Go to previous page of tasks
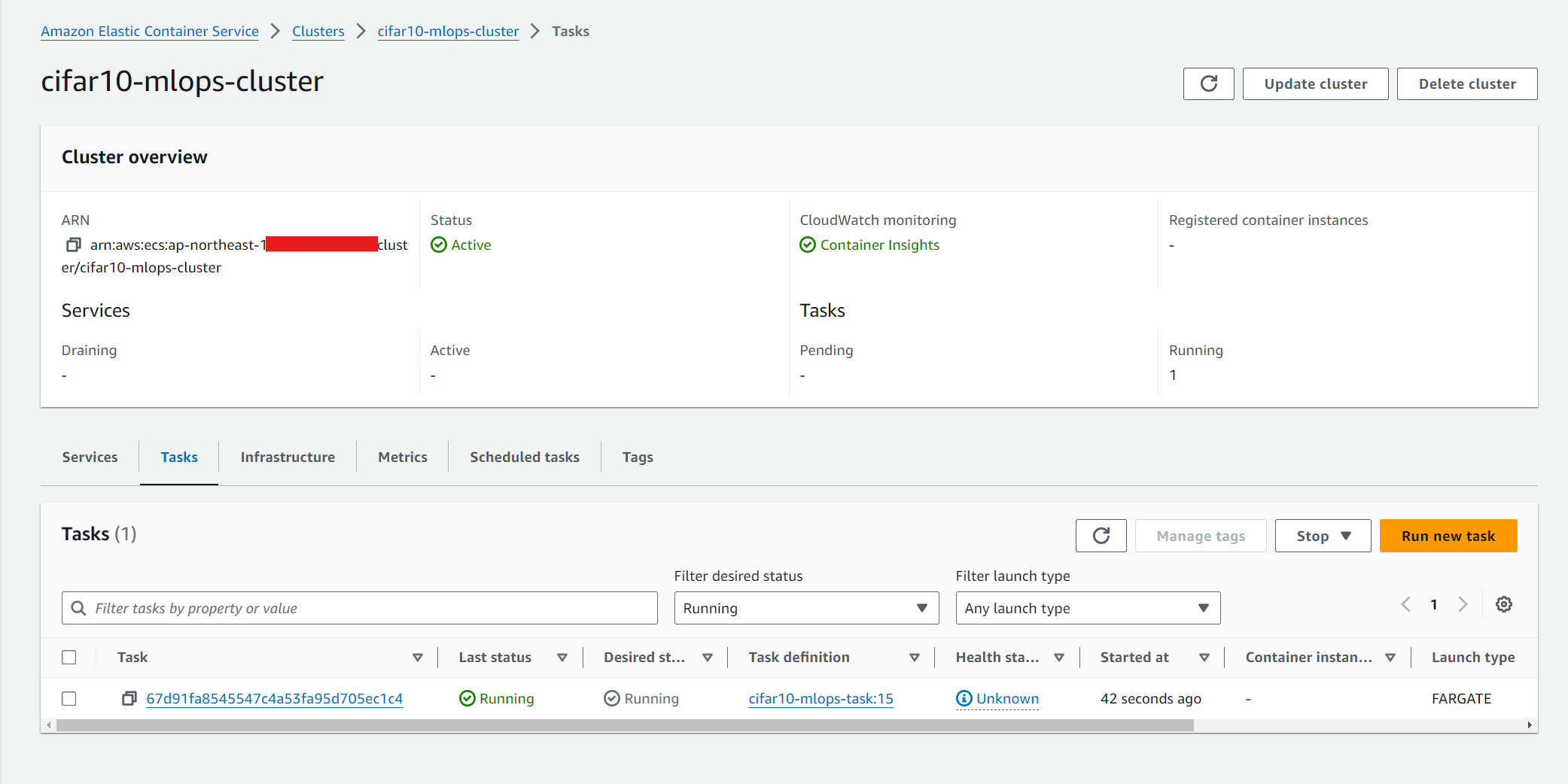This screenshot has width=1568, height=784. 1405,604
